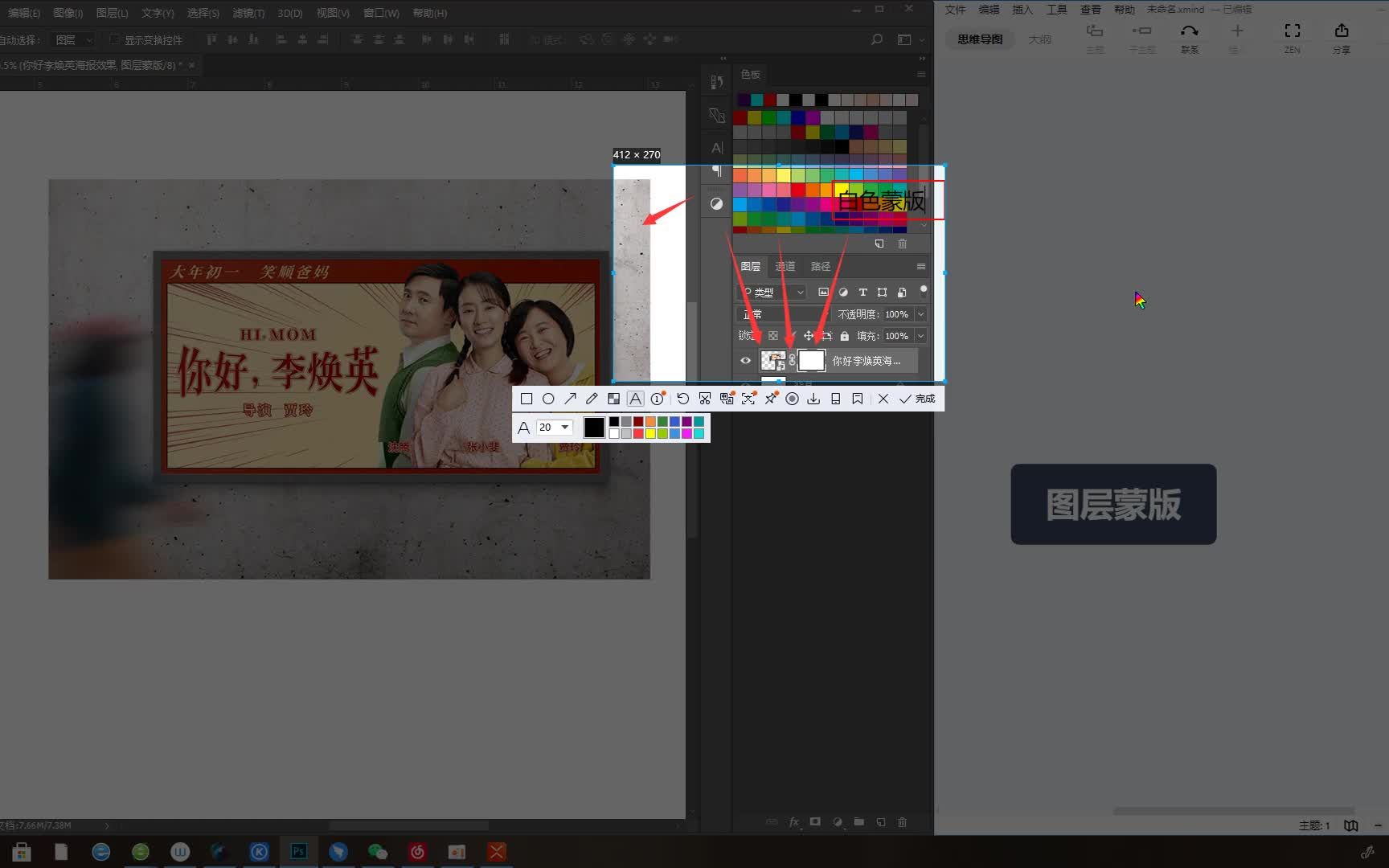Filter layers by shape layers

(x=882, y=293)
